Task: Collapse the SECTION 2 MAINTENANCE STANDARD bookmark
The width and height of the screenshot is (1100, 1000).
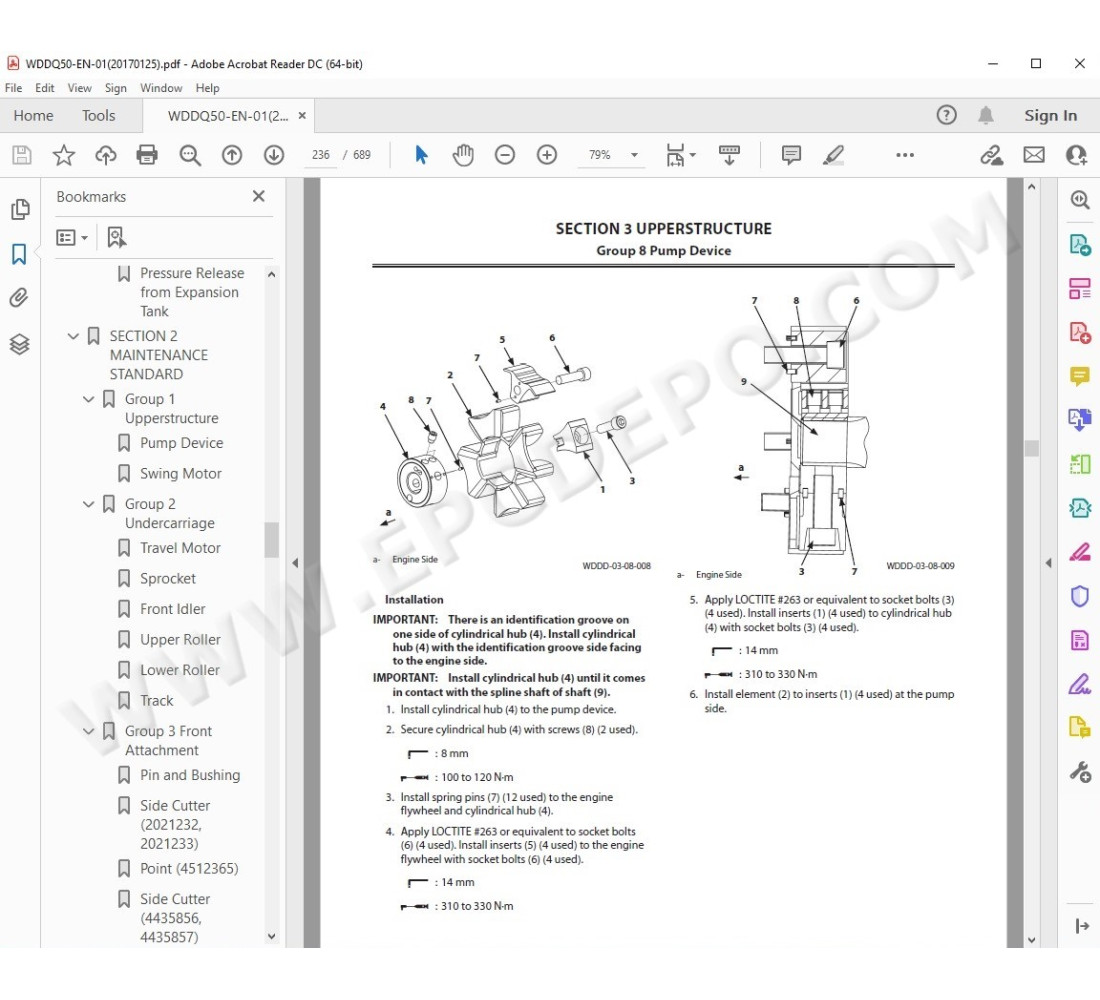Action: (73, 336)
